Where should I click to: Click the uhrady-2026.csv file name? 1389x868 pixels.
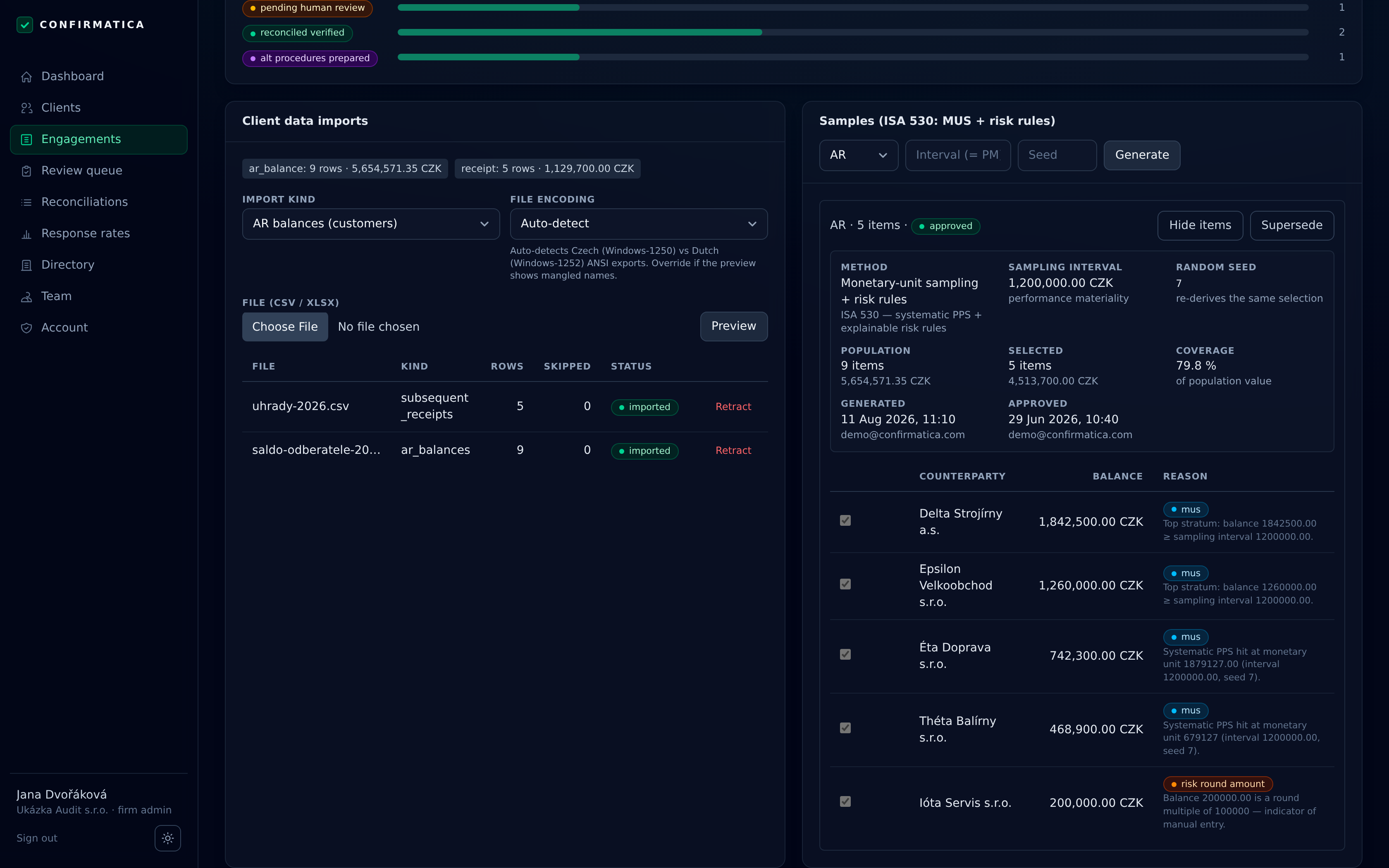click(x=300, y=406)
